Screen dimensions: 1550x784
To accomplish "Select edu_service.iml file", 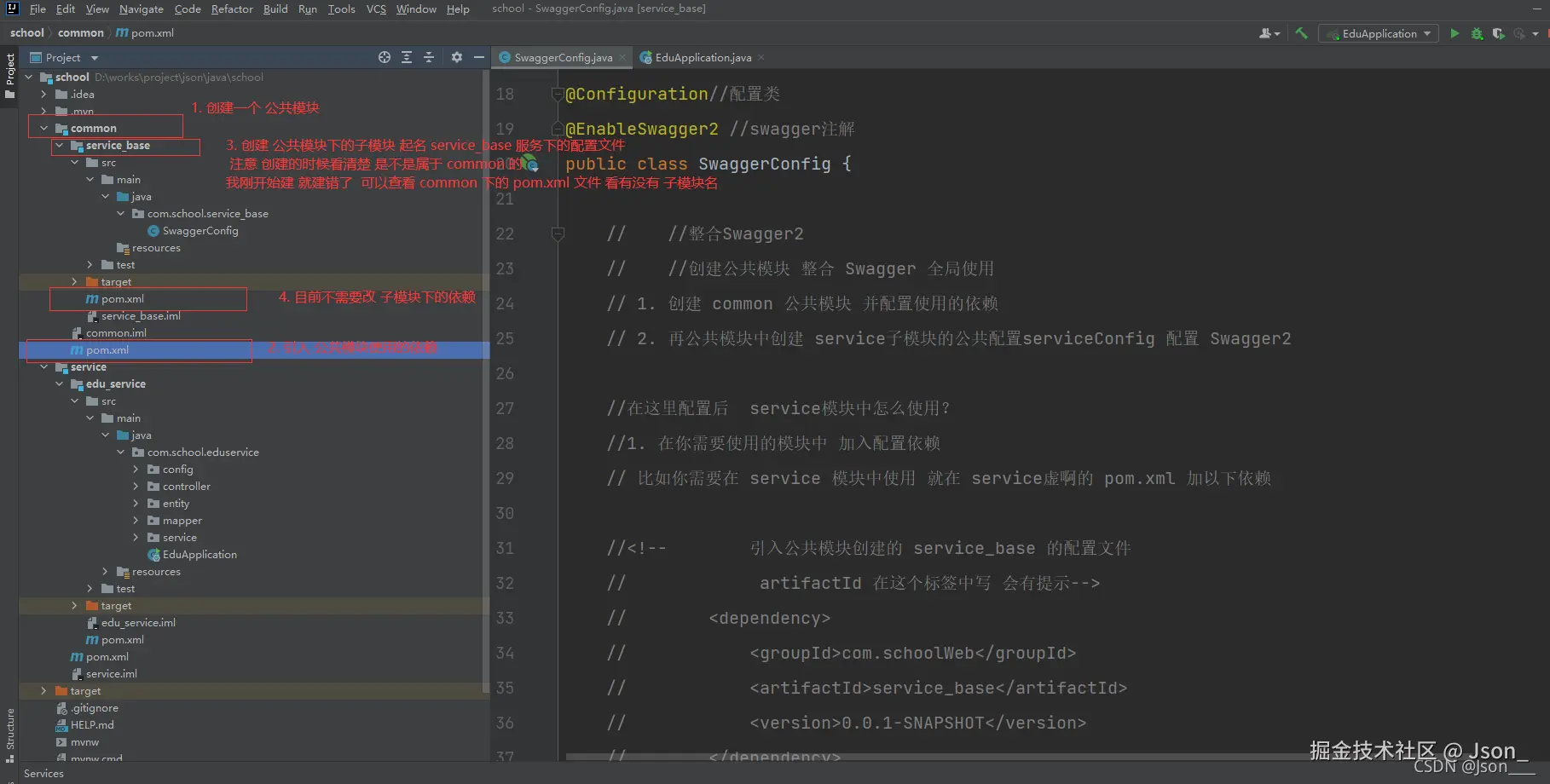I will [130, 623].
